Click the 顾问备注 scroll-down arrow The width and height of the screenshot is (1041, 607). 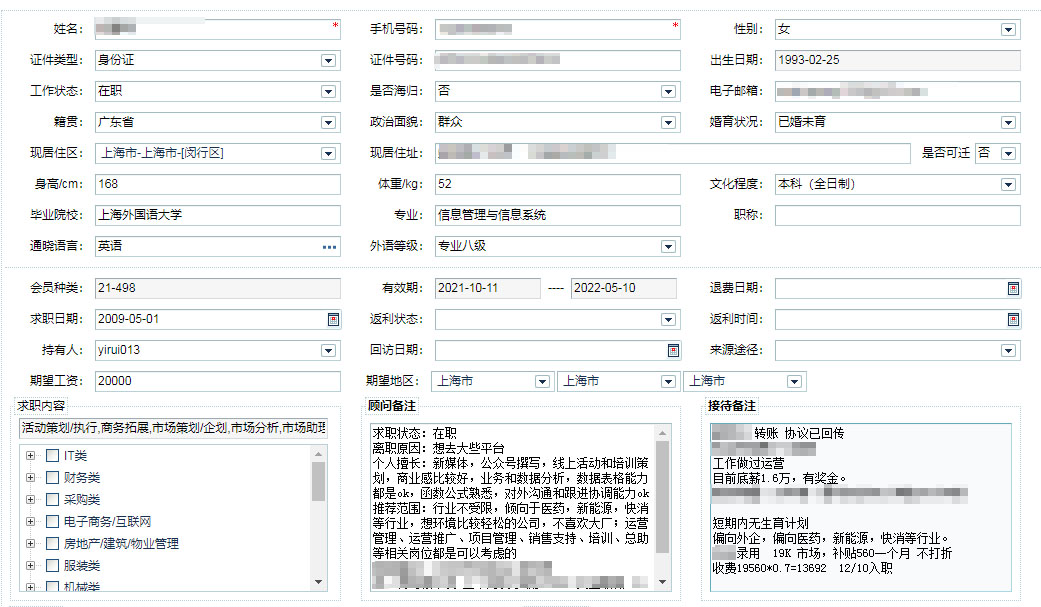663,582
